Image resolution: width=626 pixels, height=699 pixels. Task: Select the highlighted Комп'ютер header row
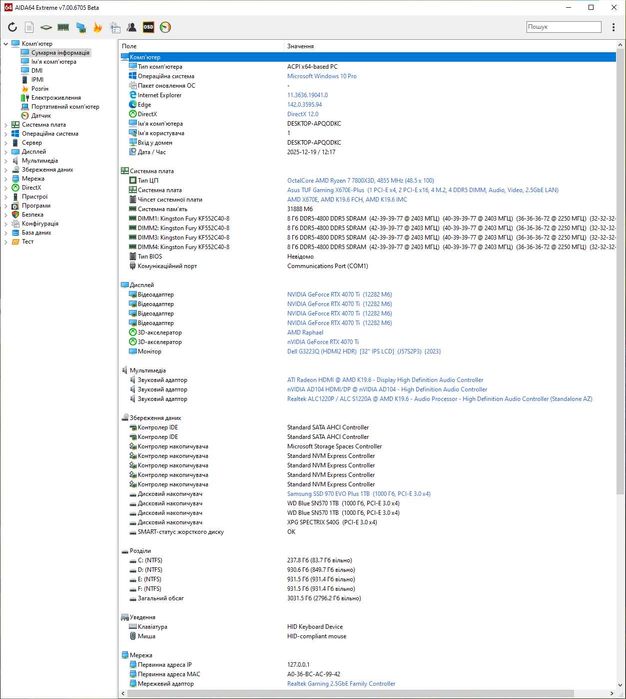(368, 57)
